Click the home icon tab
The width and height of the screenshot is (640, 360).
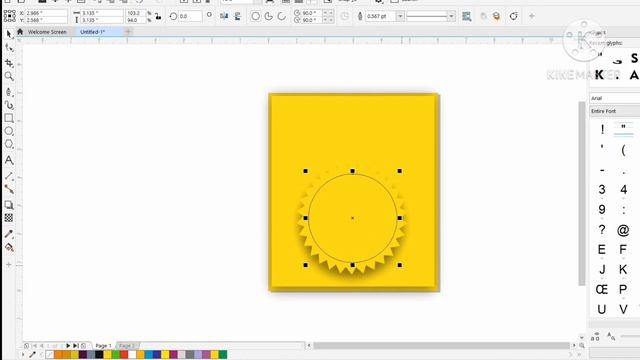[x=20, y=31]
